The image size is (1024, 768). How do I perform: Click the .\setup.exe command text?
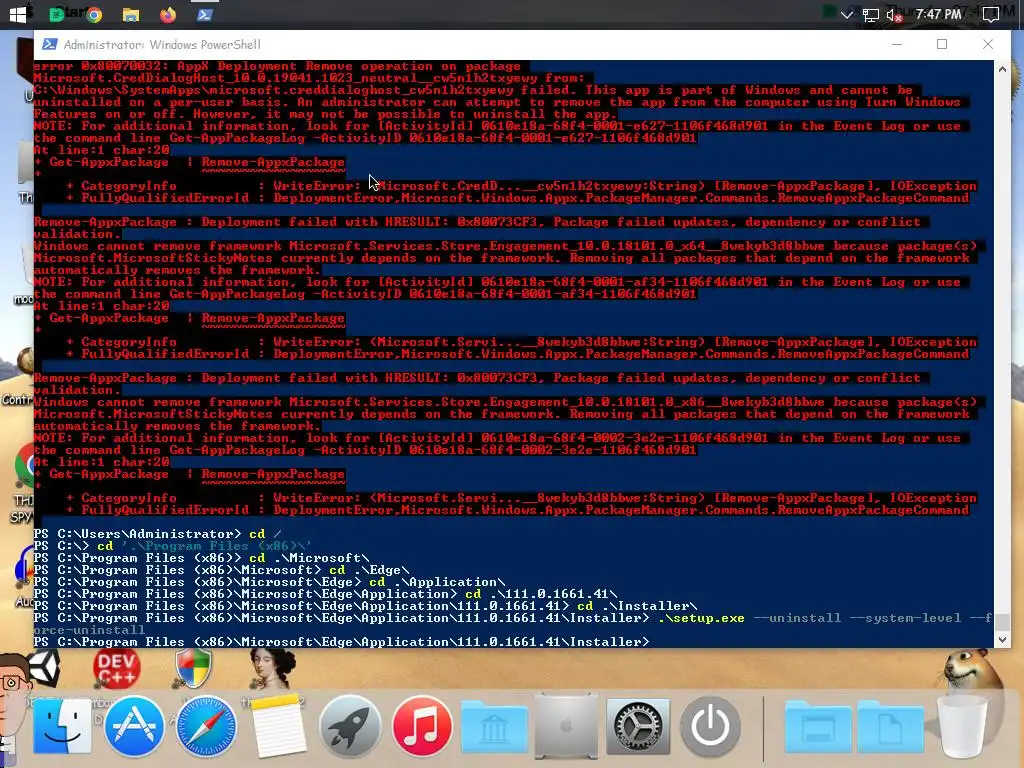point(701,618)
